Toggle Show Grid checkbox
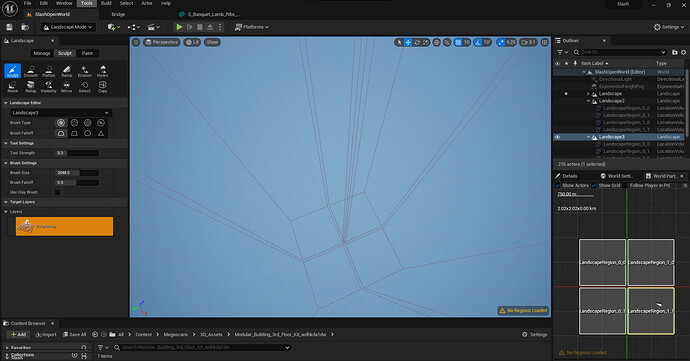This screenshot has height=361, width=690. (x=594, y=185)
